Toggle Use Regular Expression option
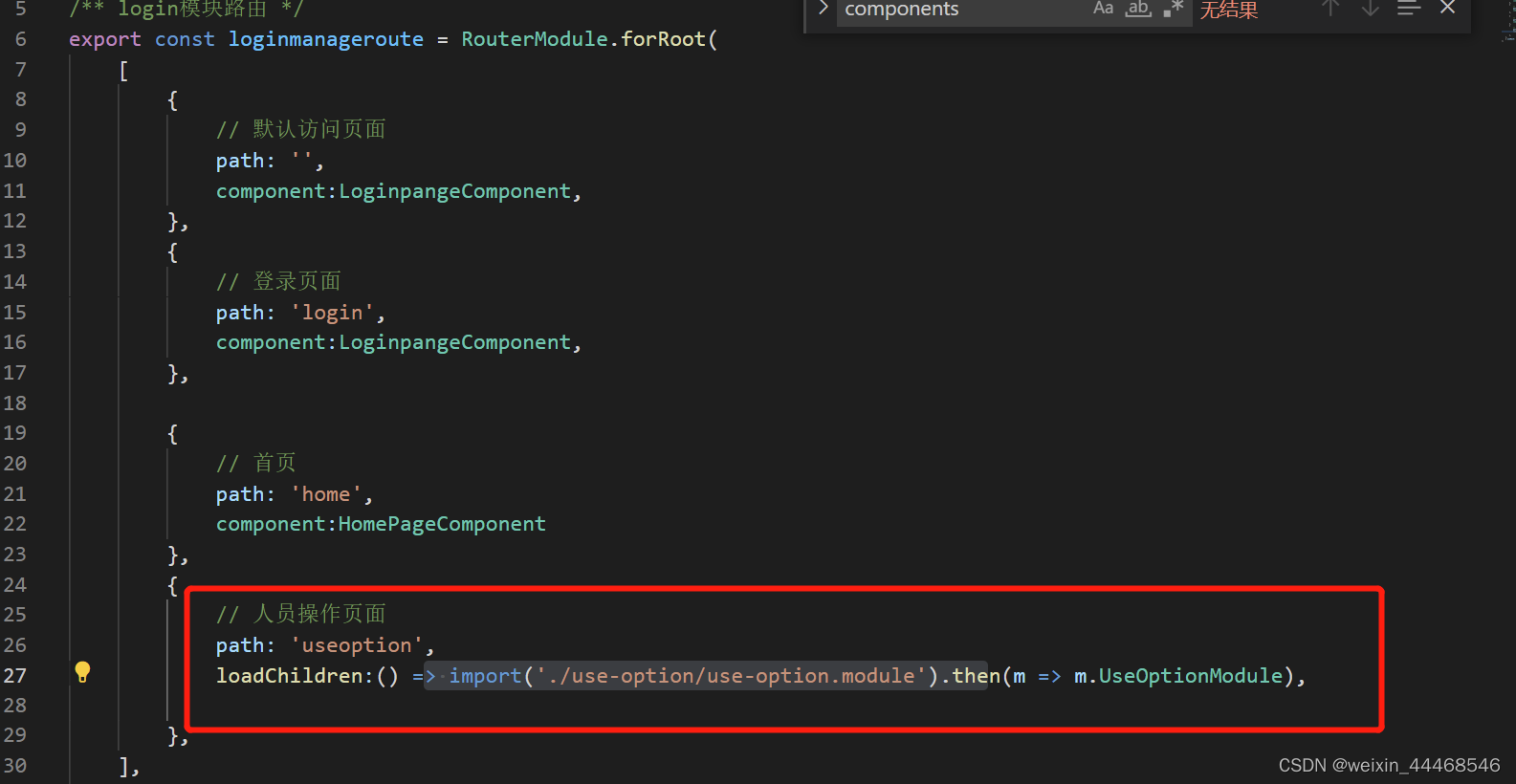This screenshot has width=1516, height=784. 1174,9
